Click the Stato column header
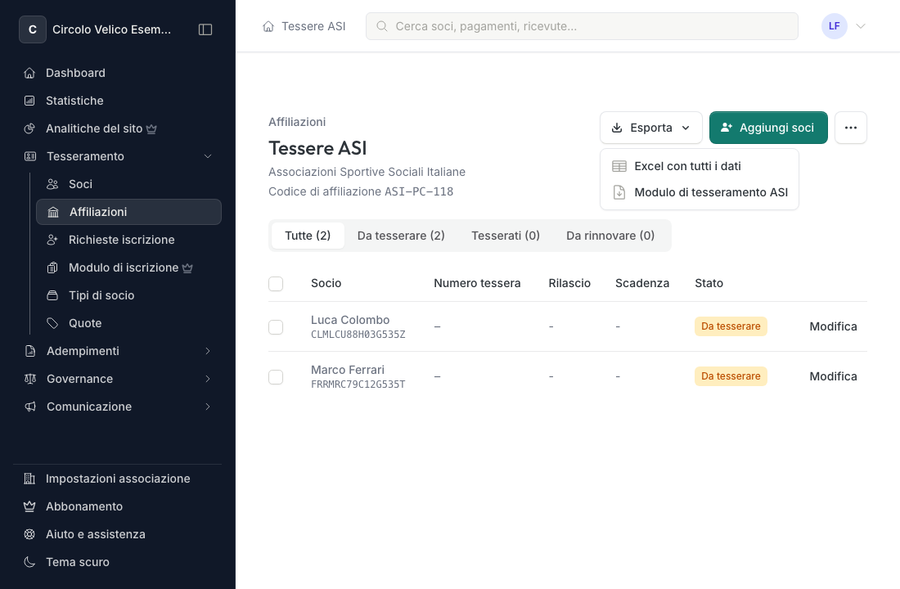The image size is (900, 589). click(x=709, y=284)
